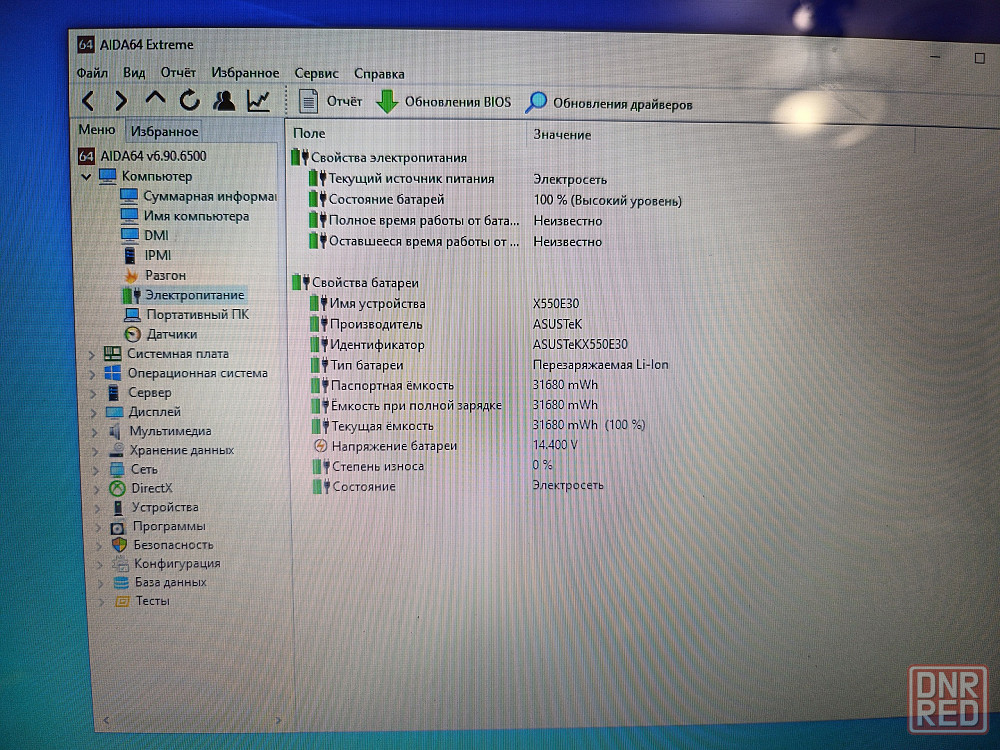Collapse the Компьютер tree node
This screenshot has height=750, width=1000.
[86, 177]
